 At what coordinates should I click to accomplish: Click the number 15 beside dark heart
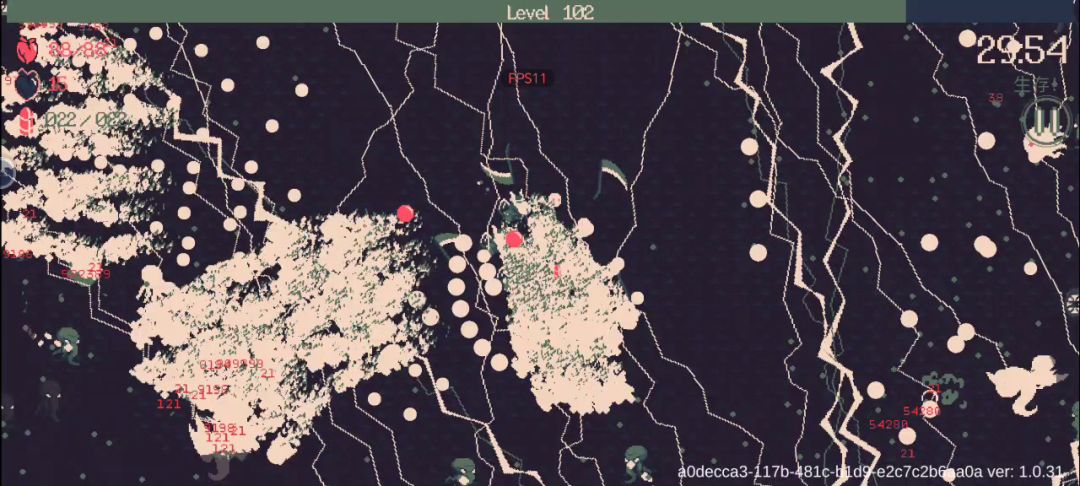coord(58,84)
